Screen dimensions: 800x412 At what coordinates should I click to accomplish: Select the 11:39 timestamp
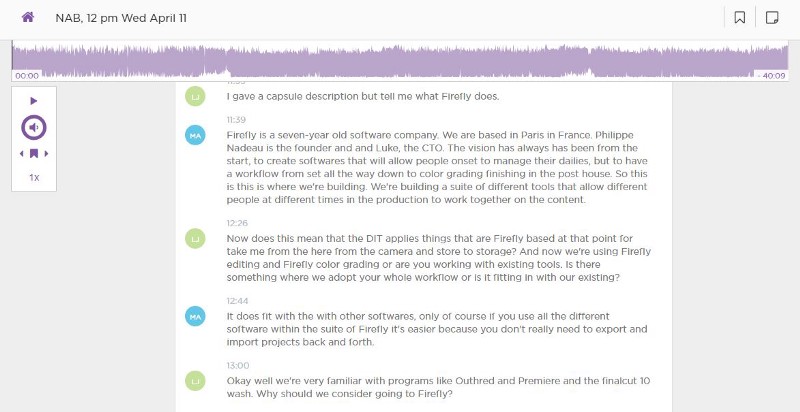click(x=236, y=120)
